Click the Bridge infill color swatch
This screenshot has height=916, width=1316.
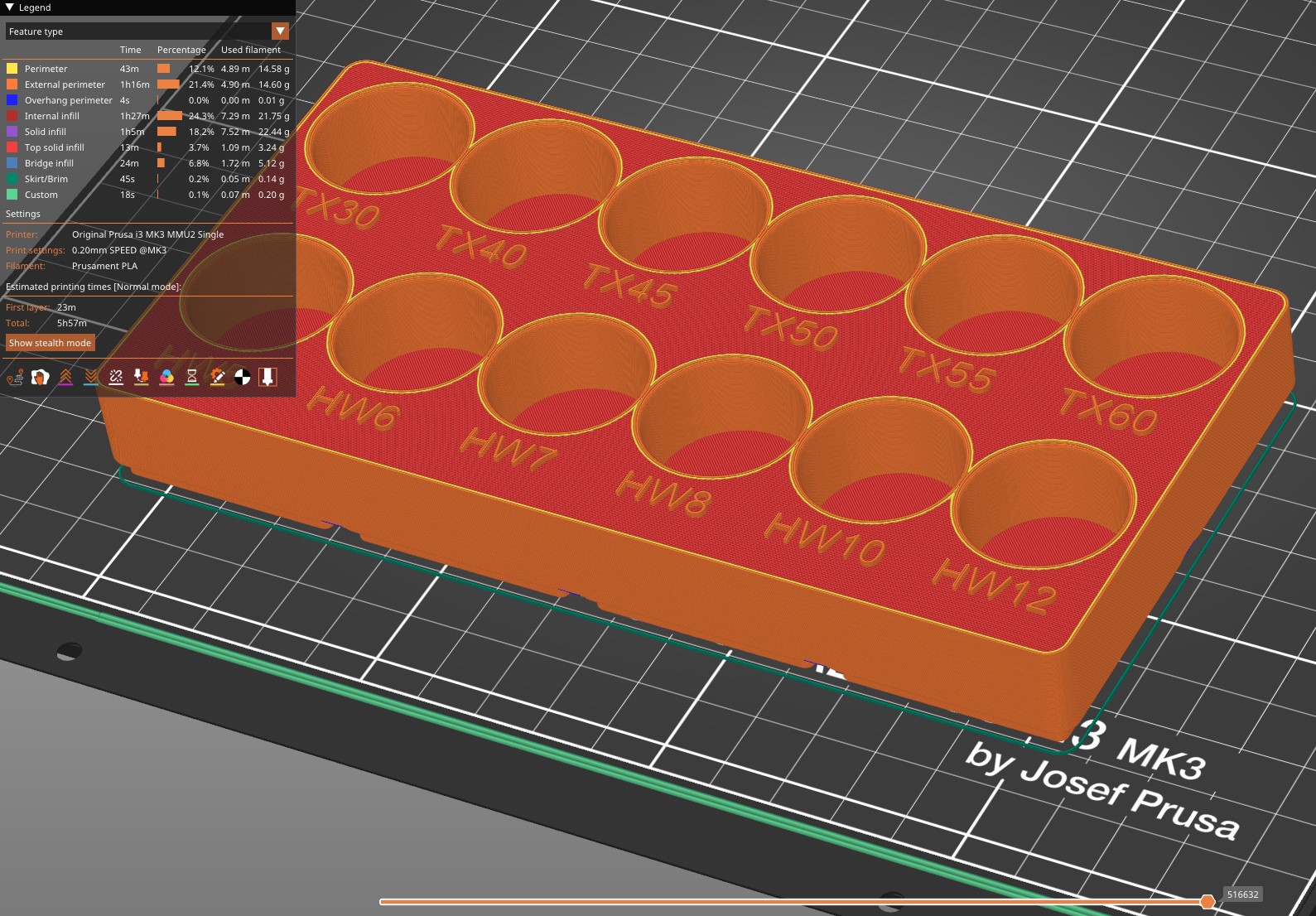12,163
